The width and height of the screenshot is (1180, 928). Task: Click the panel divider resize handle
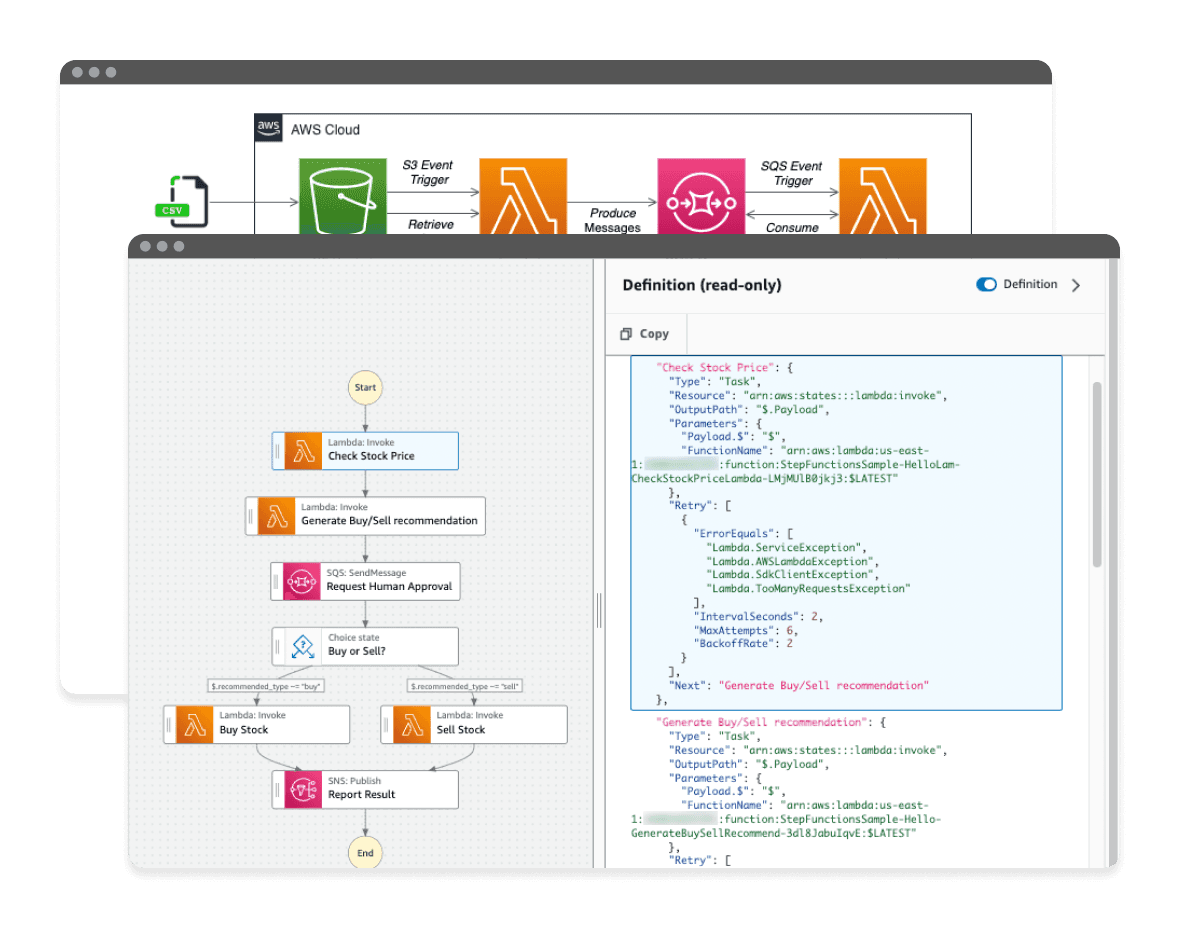coord(599,609)
